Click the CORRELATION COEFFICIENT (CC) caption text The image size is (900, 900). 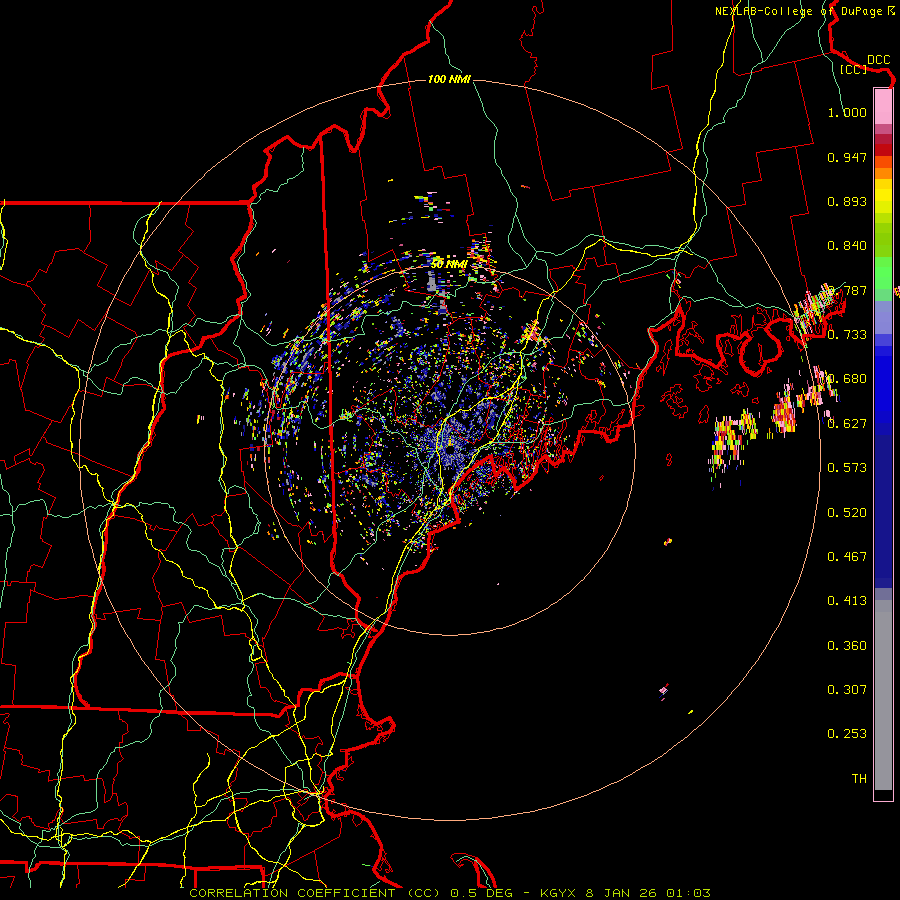(315, 893)
